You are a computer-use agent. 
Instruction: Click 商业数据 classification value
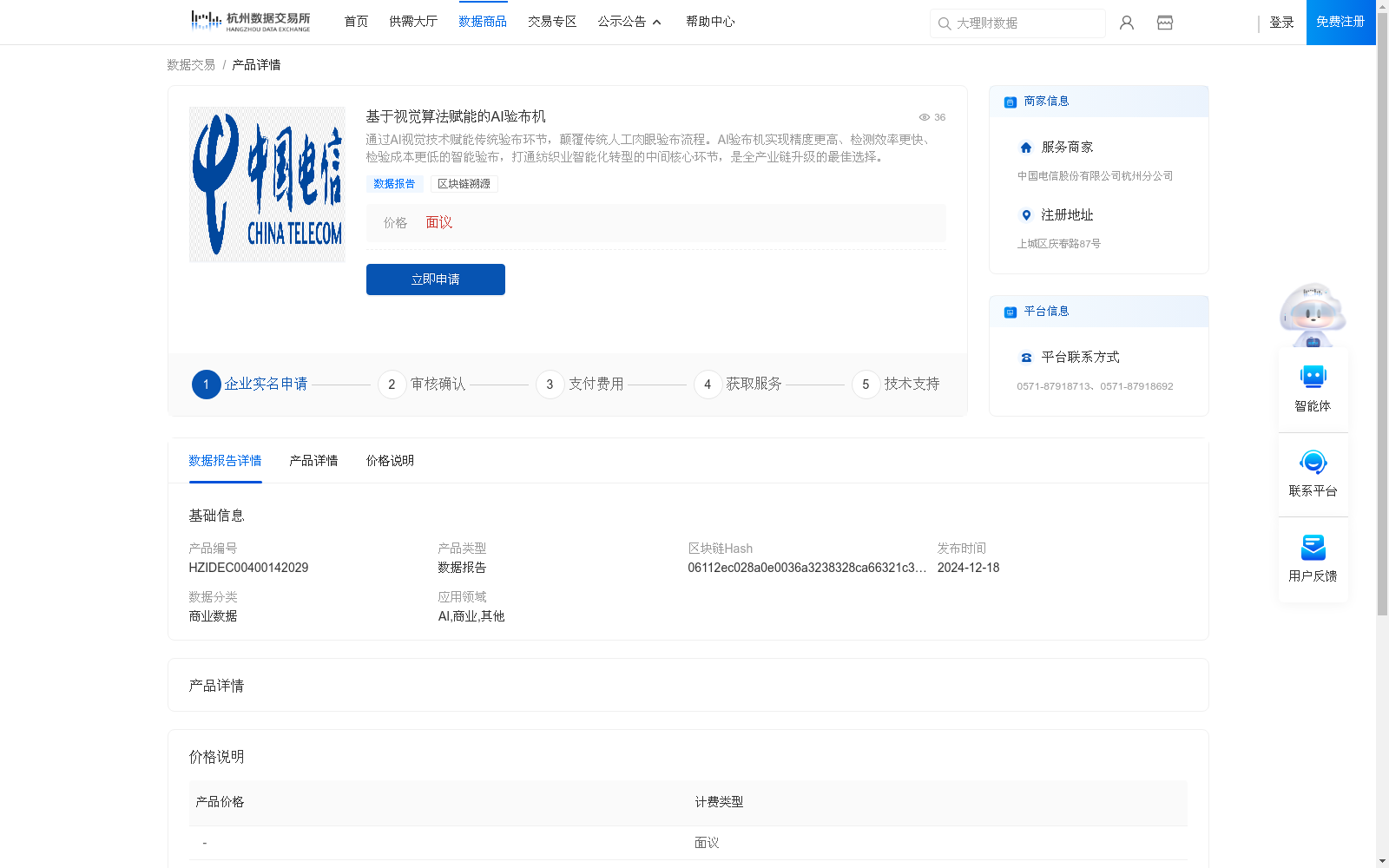pos(213,616)
